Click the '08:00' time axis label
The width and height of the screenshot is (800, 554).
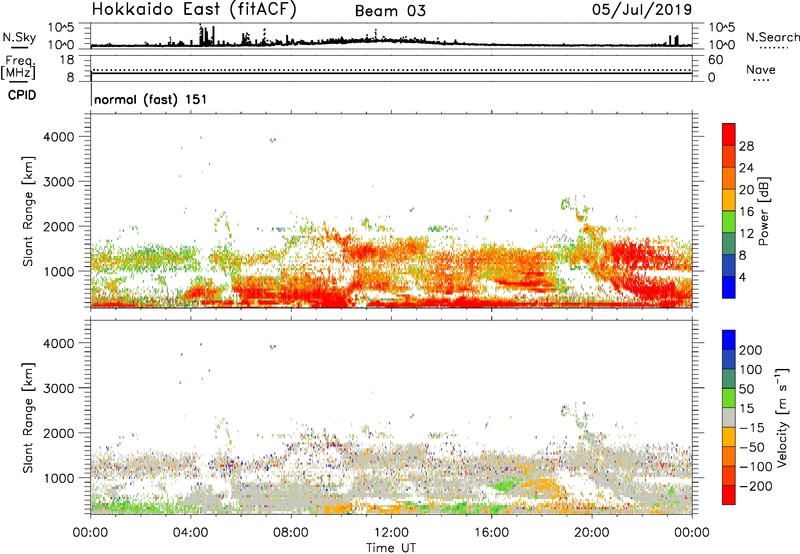[291, 533]
